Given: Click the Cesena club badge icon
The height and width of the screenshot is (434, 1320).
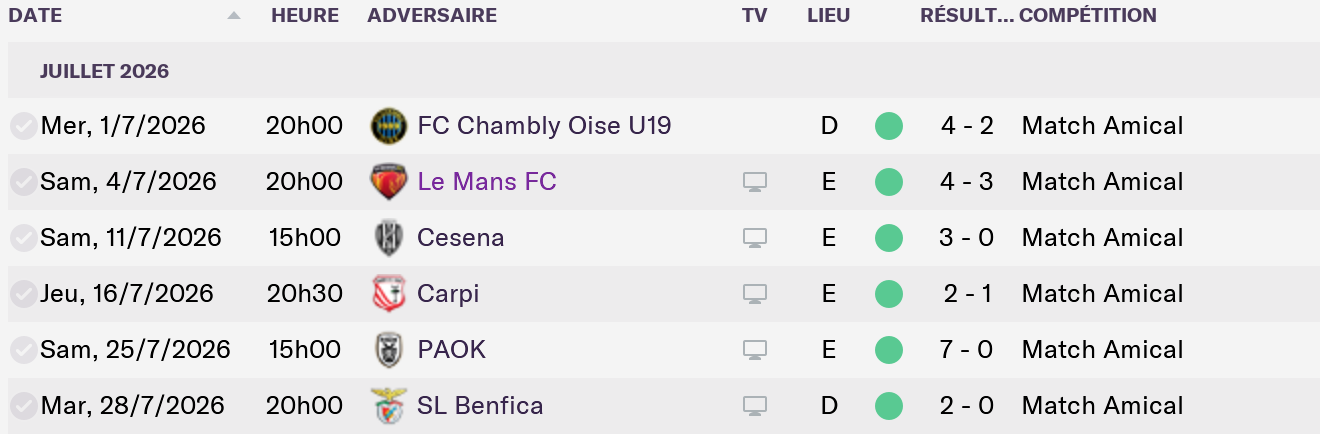Looking at the screenshot, I should click(x=386, y=238).
